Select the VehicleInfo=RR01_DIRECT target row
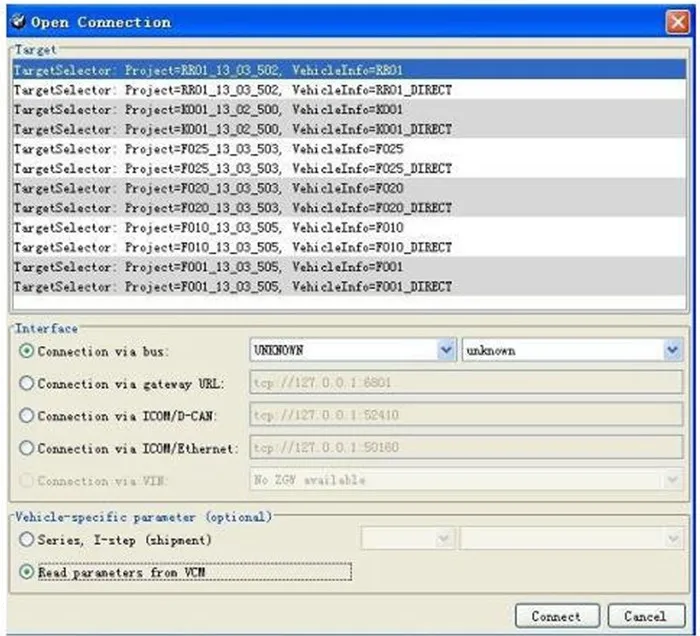This screenshot has width=700, height=636. (350, 90)
